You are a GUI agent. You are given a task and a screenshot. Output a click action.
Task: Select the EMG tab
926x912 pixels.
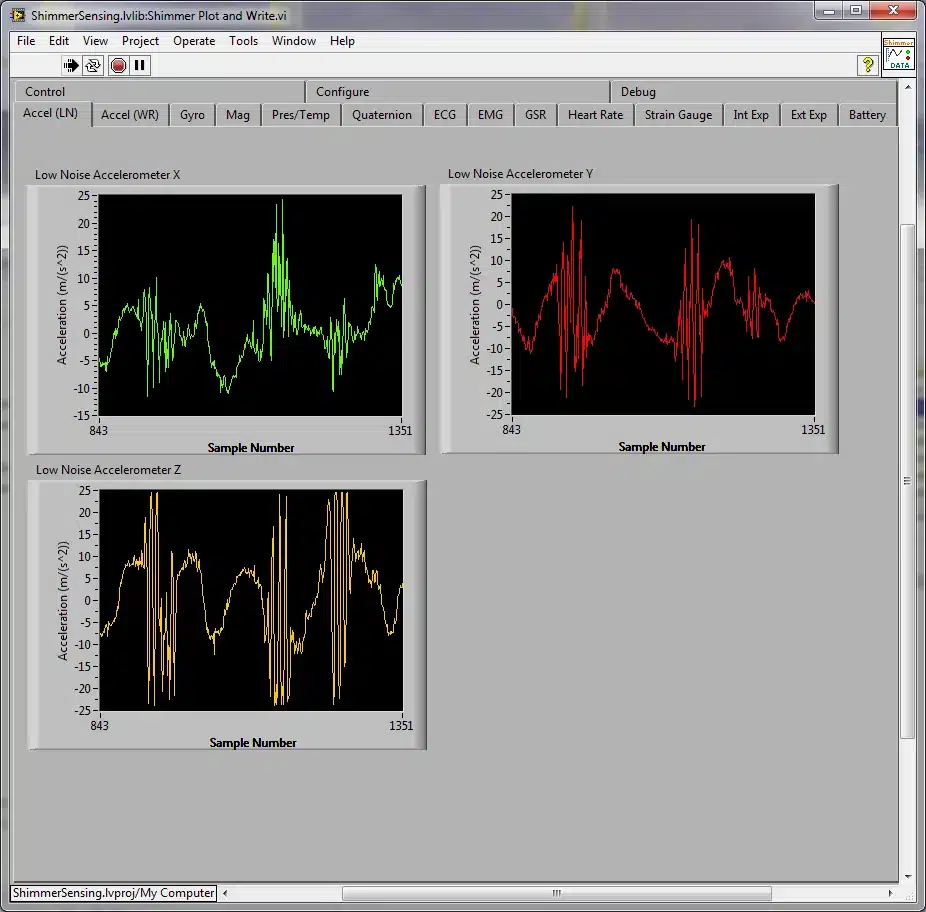(490, 115)
